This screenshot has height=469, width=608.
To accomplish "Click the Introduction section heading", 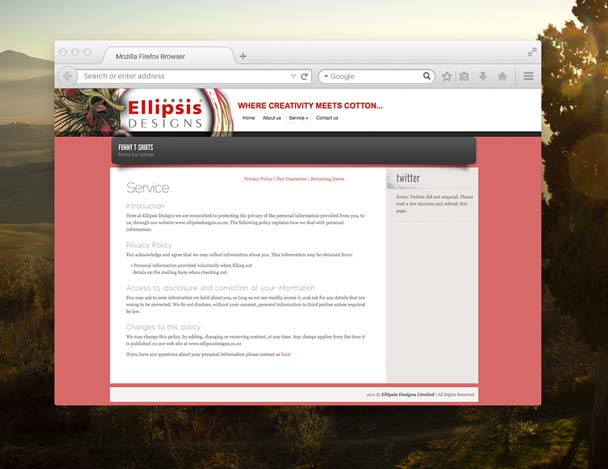I will (145, 206).
